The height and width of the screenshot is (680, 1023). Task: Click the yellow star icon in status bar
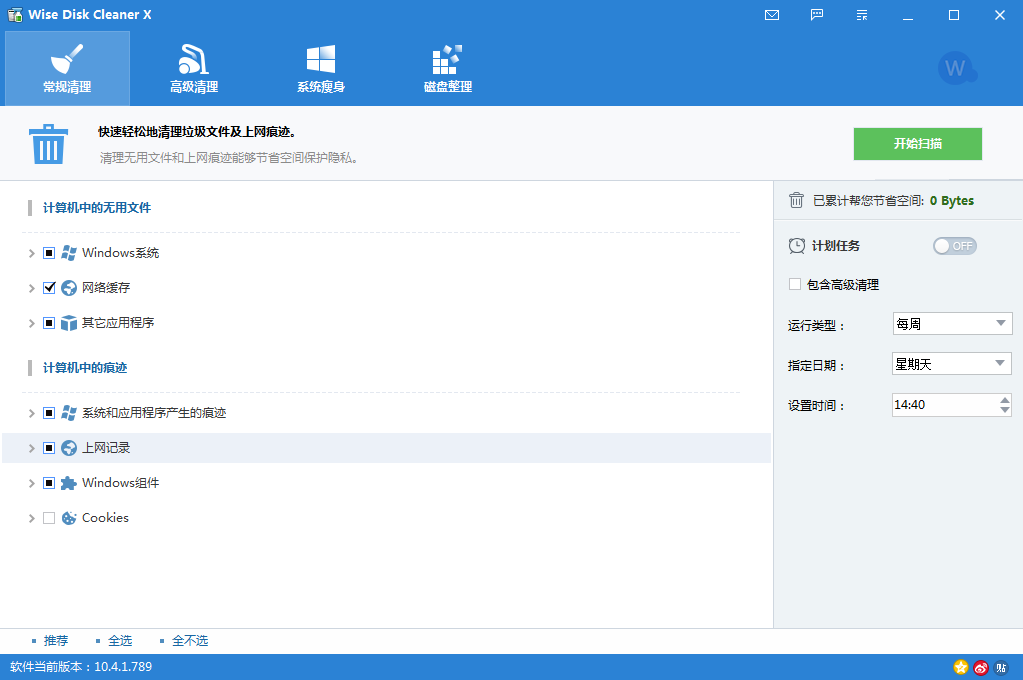[960, 667]
